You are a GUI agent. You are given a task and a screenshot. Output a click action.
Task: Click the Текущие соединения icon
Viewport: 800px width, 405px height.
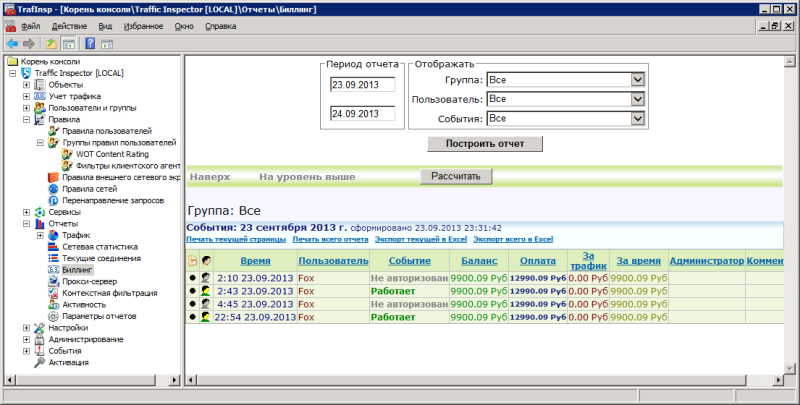point(53,258)
